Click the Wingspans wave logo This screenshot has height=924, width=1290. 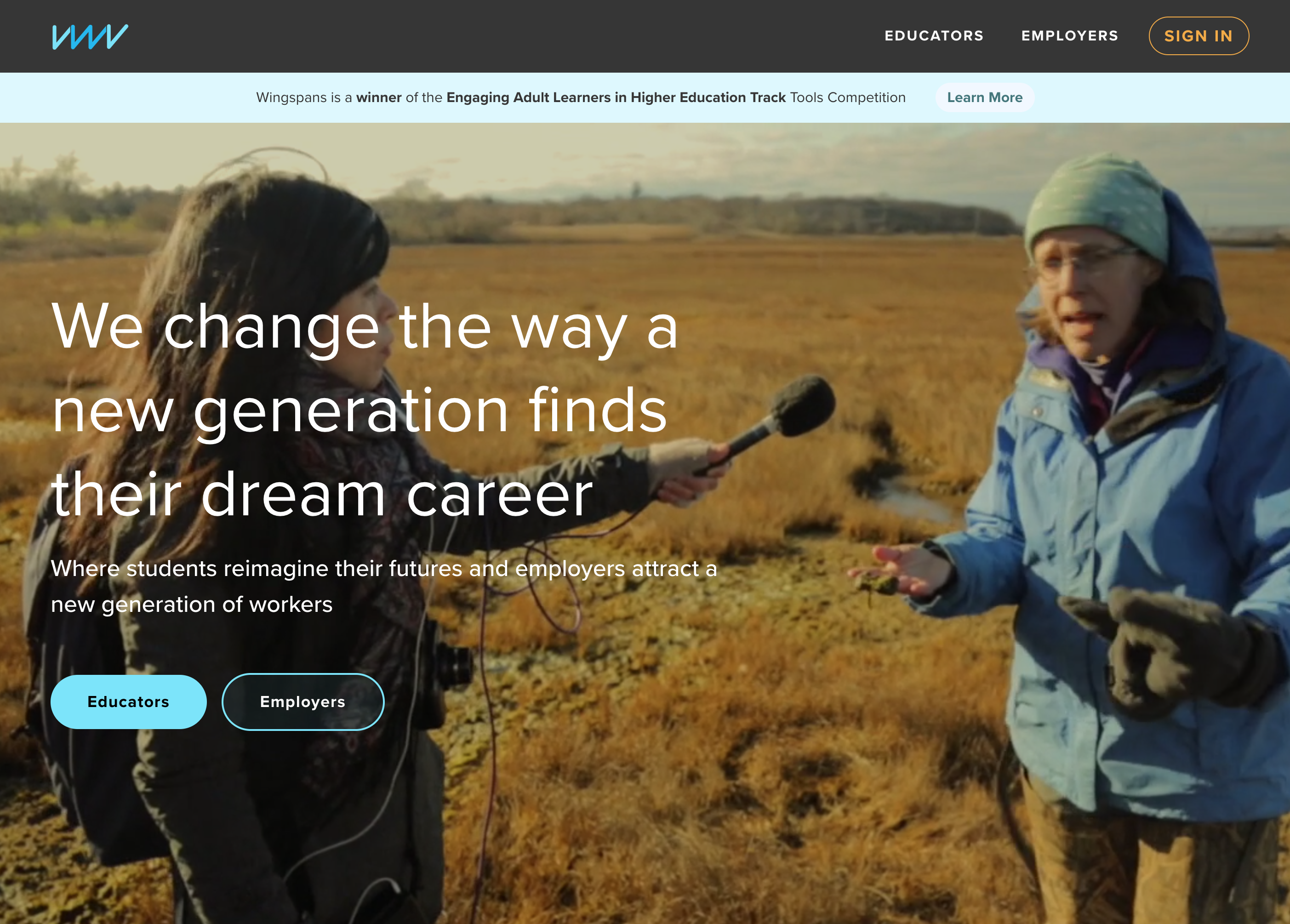click(x=90, y=36)
